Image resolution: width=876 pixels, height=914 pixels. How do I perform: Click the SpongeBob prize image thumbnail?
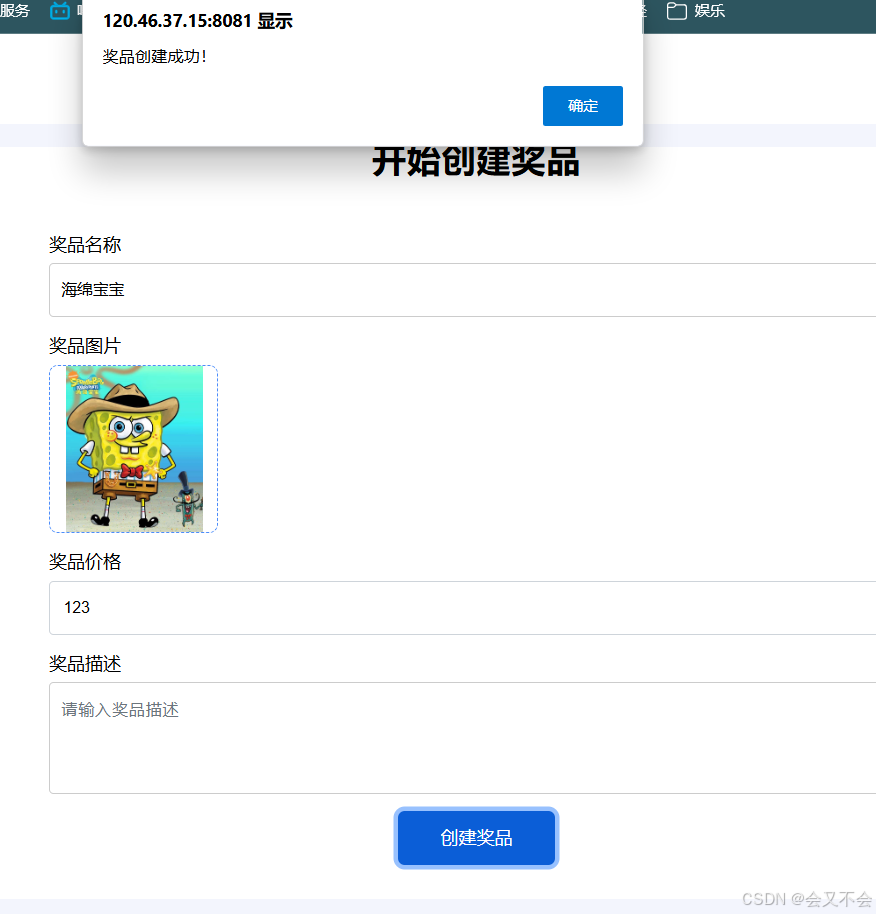tap(134, 449)
